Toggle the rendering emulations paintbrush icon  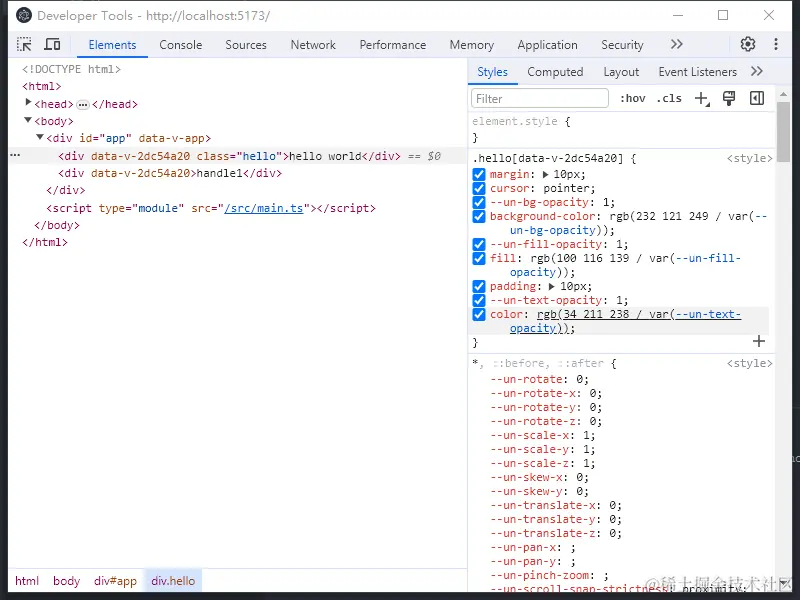pyautogui.click(x=729, y=98)
